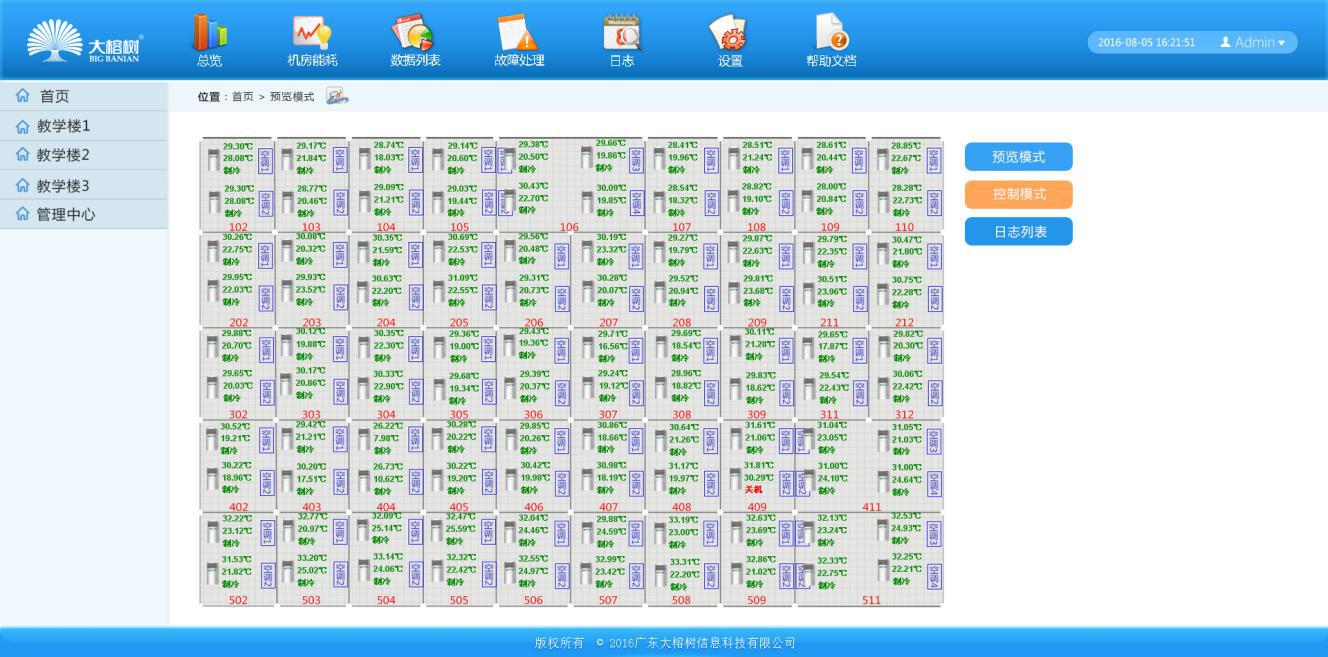Click the 版权所有 copyright footer text
The image size is (1328, 657).
pyautogui.click(x=559, y=643)
